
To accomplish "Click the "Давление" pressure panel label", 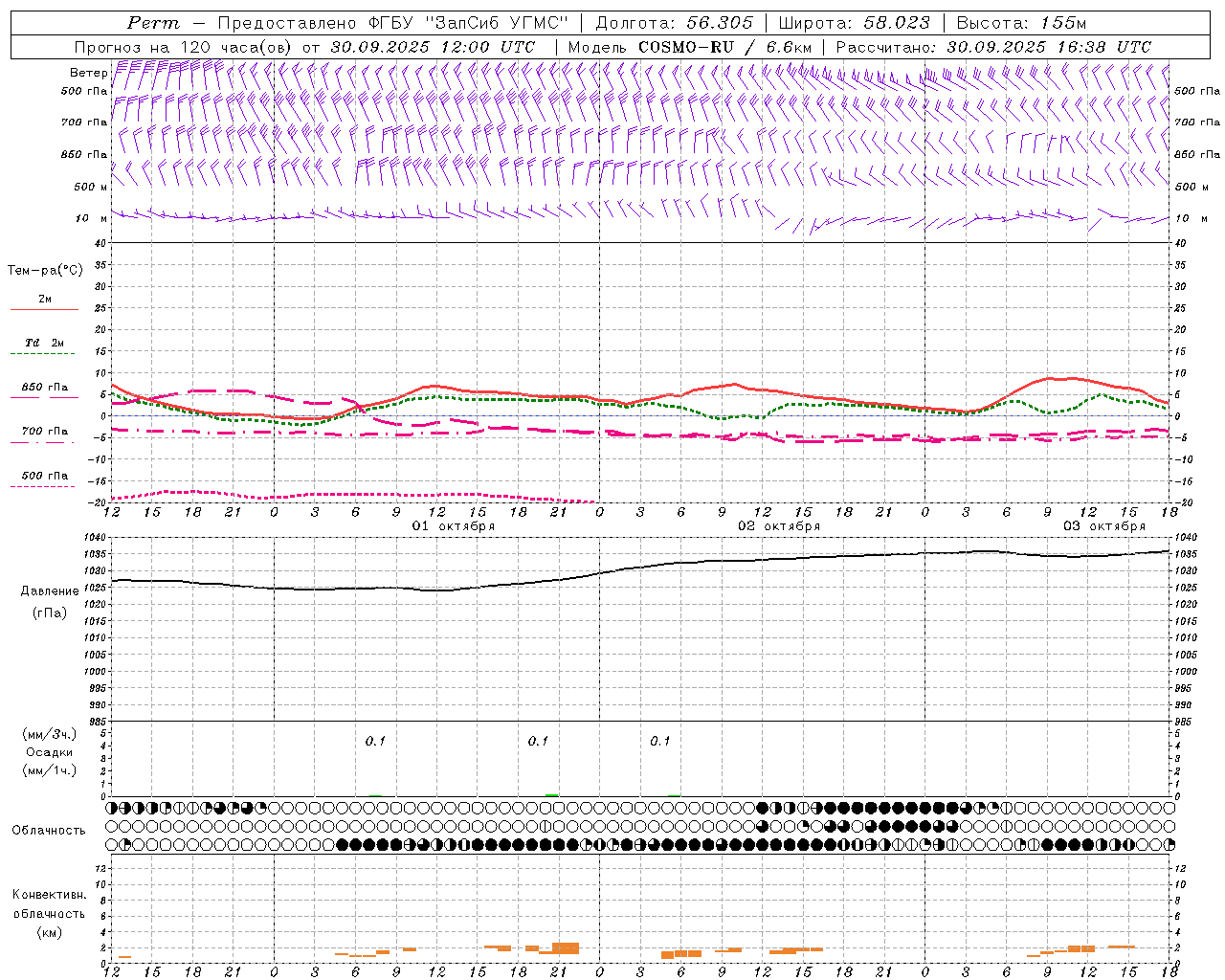I will (49, 591).
